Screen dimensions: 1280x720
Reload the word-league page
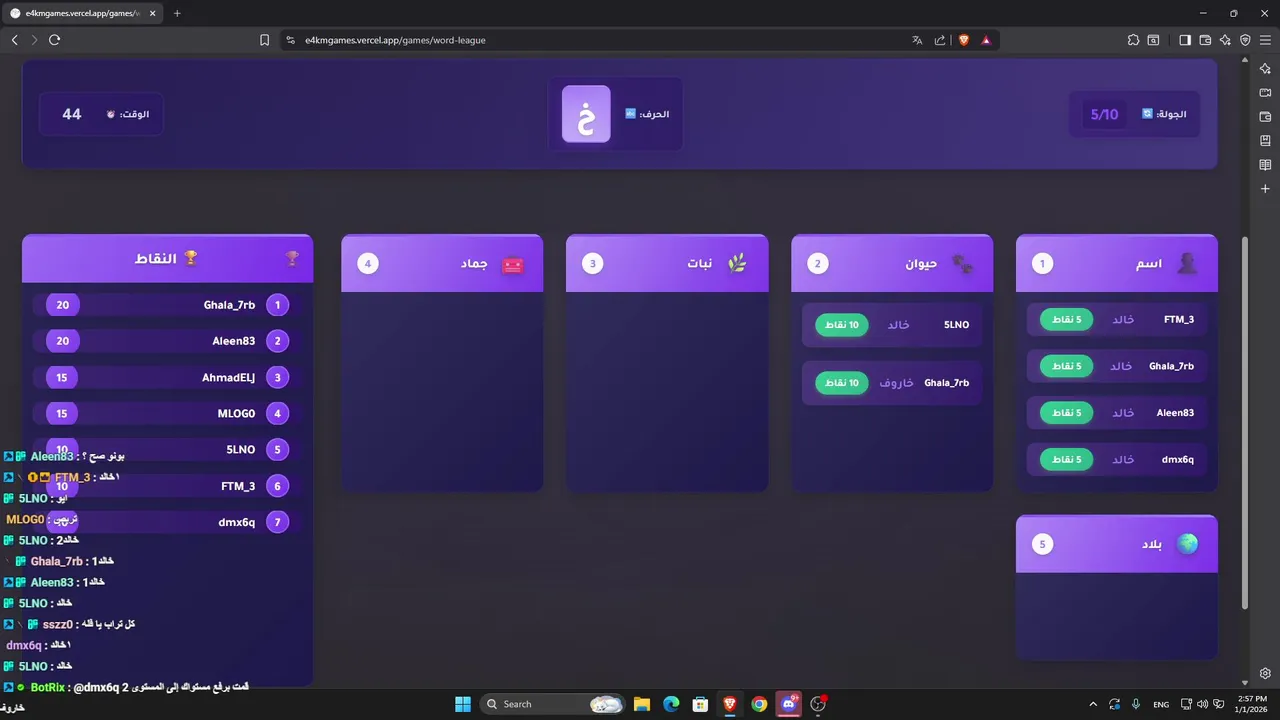[54, 40]
